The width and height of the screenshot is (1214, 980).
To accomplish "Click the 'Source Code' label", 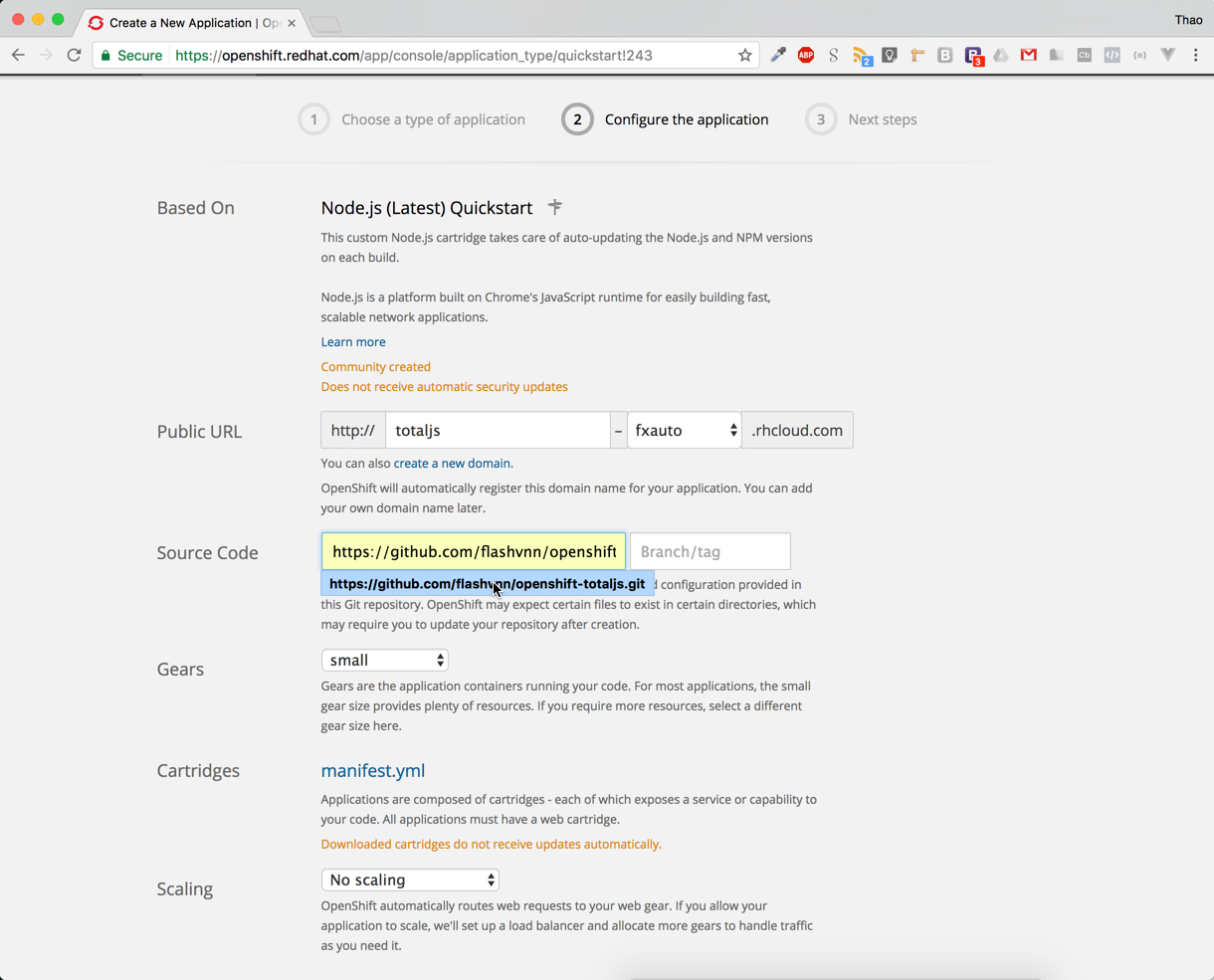I will (x=208, y=553).
